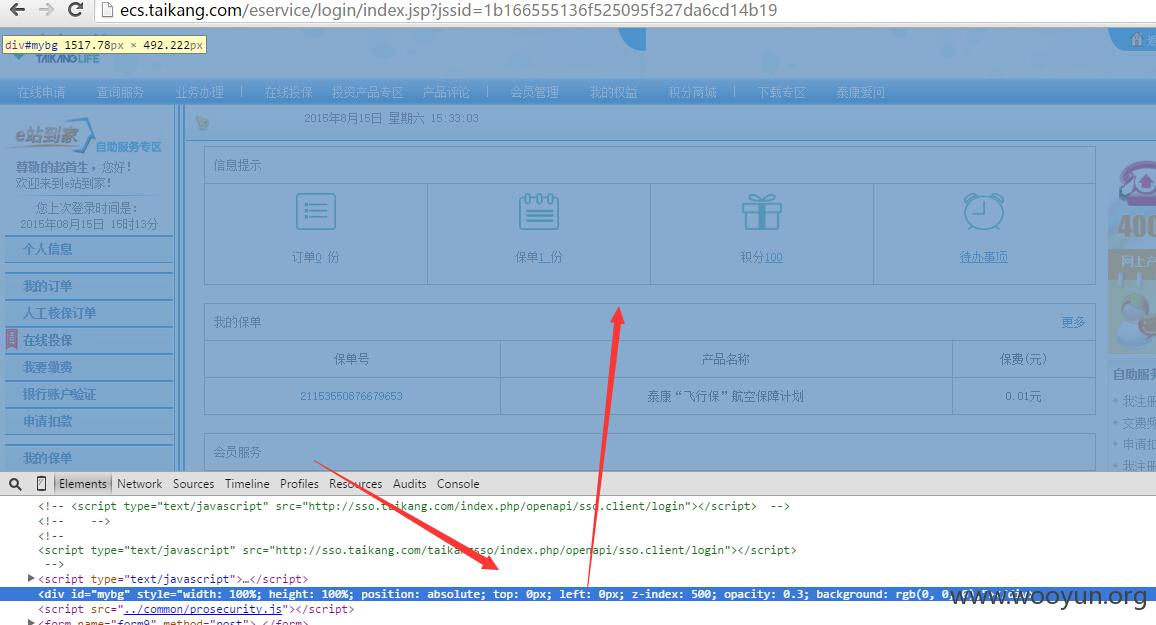
Task: Click the address bar URL
Action: pyautogui.click(x=448, y=10)
